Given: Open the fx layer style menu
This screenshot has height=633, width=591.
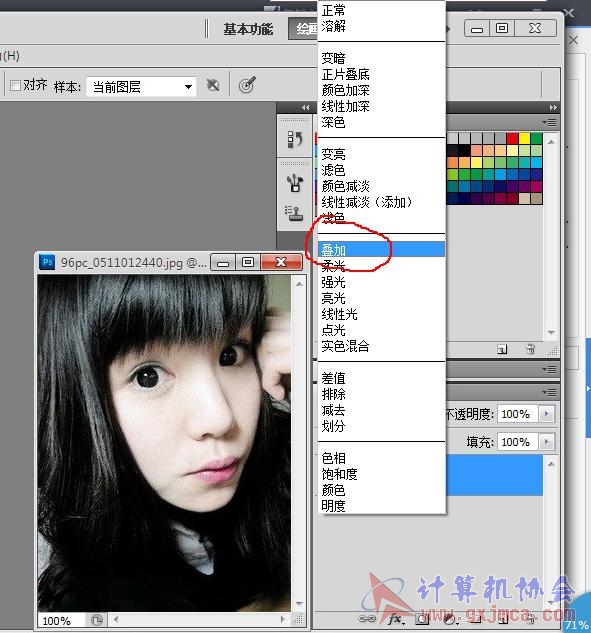Looking at the screenshot, I should point(396,619).
